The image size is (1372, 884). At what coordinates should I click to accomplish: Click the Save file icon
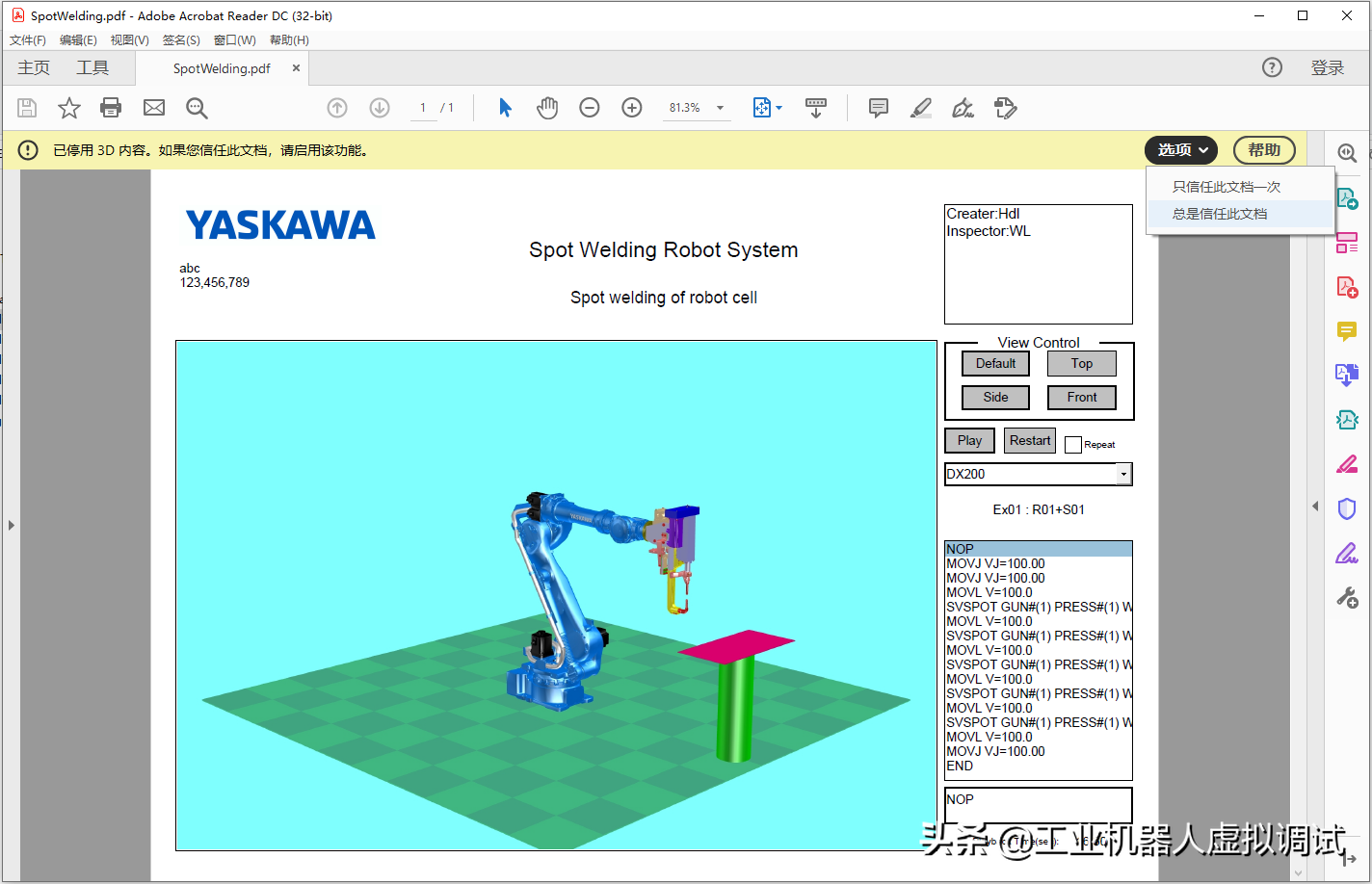[x=27, y=108]
